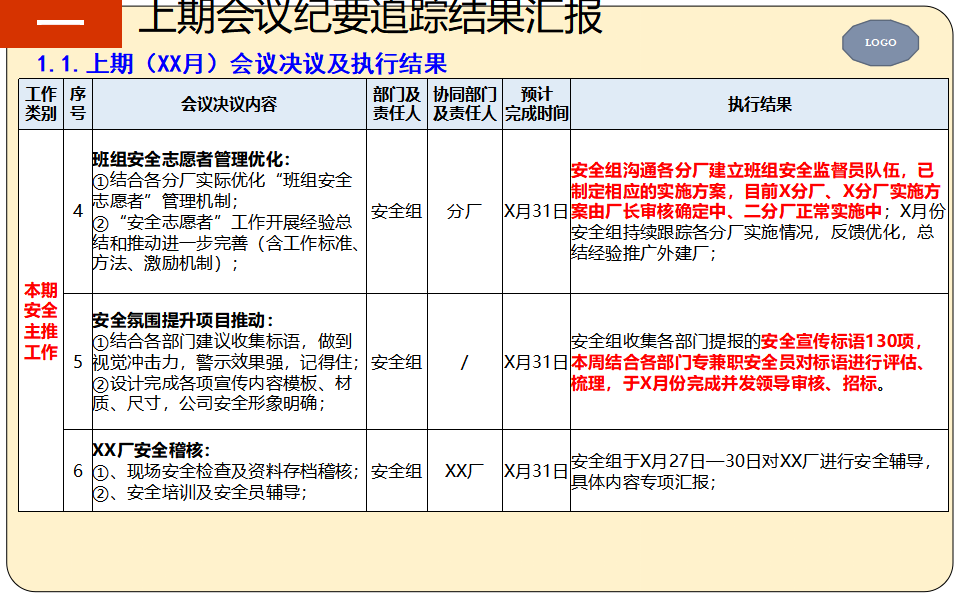The width and height of the screenshot is (960, 600).
Task: Click the 工作类别 column header
Action: (41, 104)
